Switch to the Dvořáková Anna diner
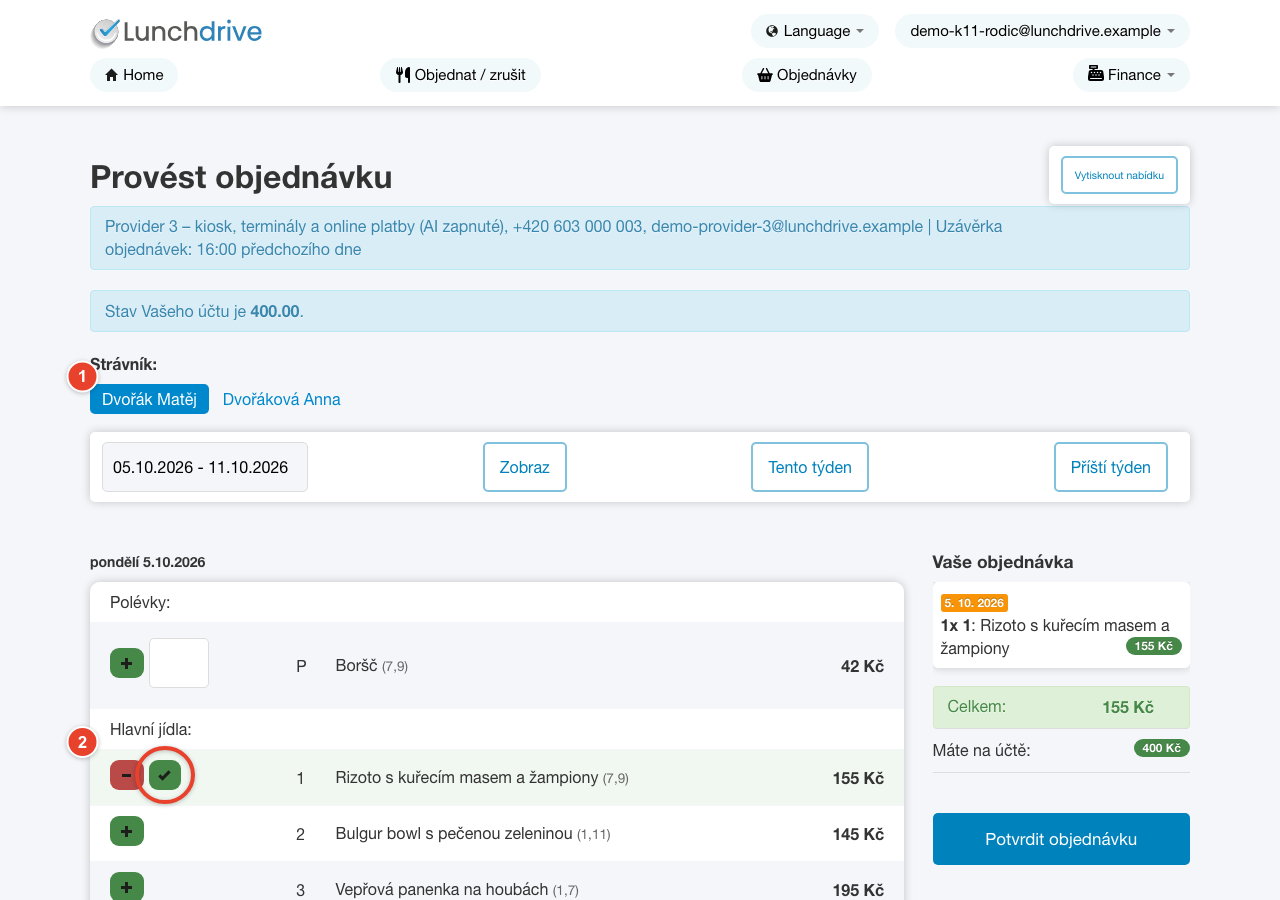 pyautogui.click(x=281, y=399)
